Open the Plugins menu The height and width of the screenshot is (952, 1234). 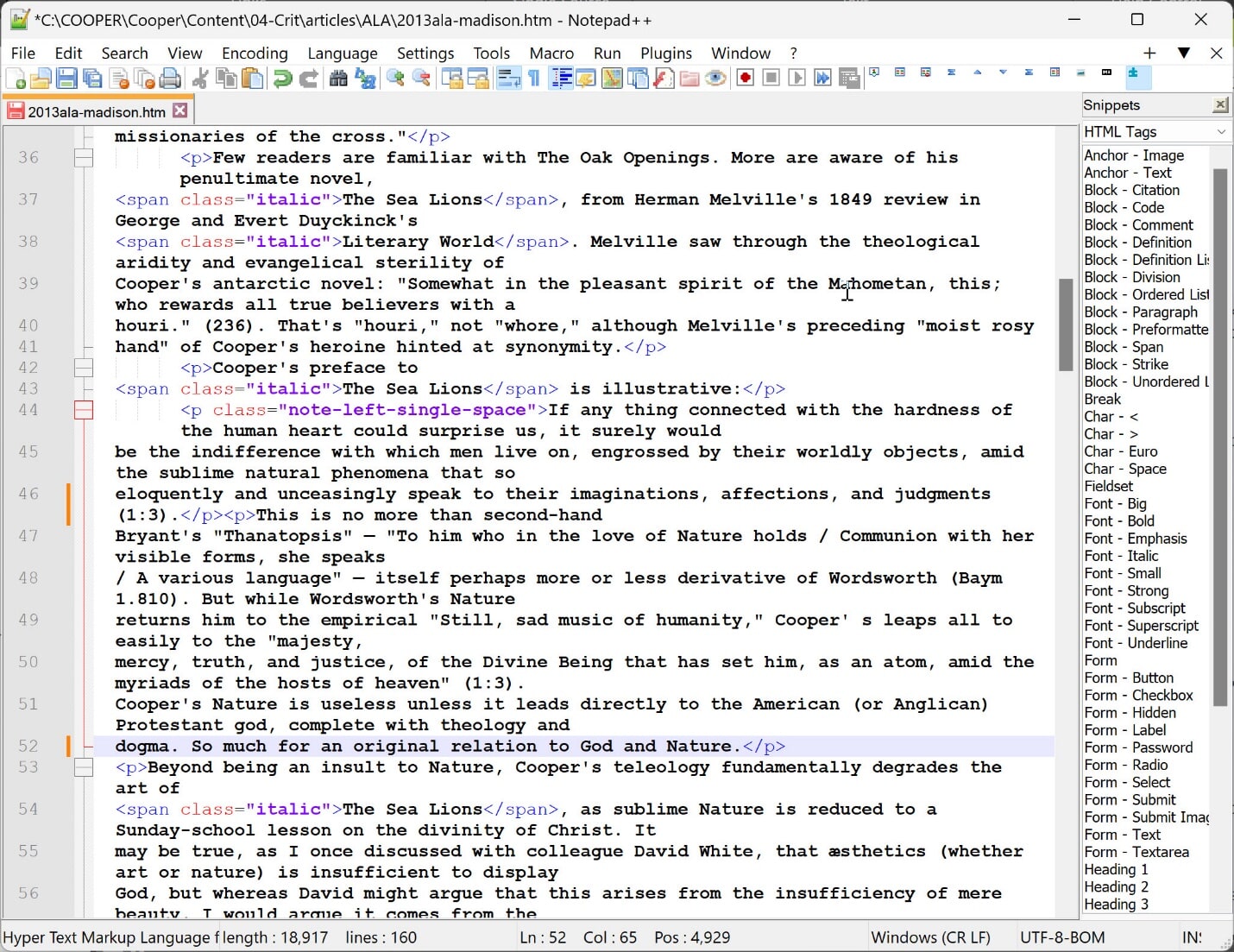(665, 54)
